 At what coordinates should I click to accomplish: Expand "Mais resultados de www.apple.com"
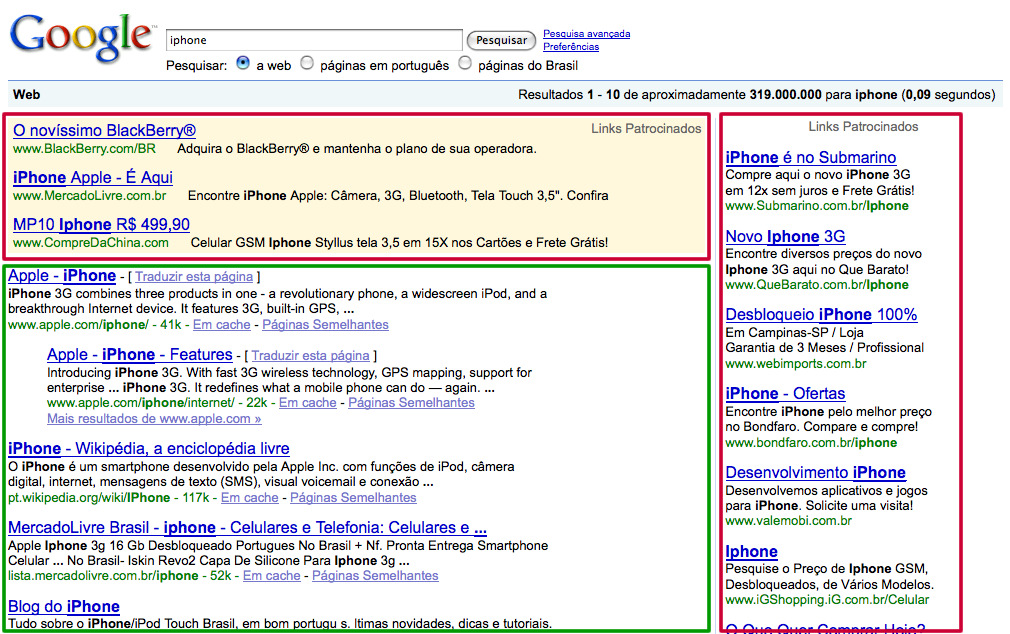(154, 419)
